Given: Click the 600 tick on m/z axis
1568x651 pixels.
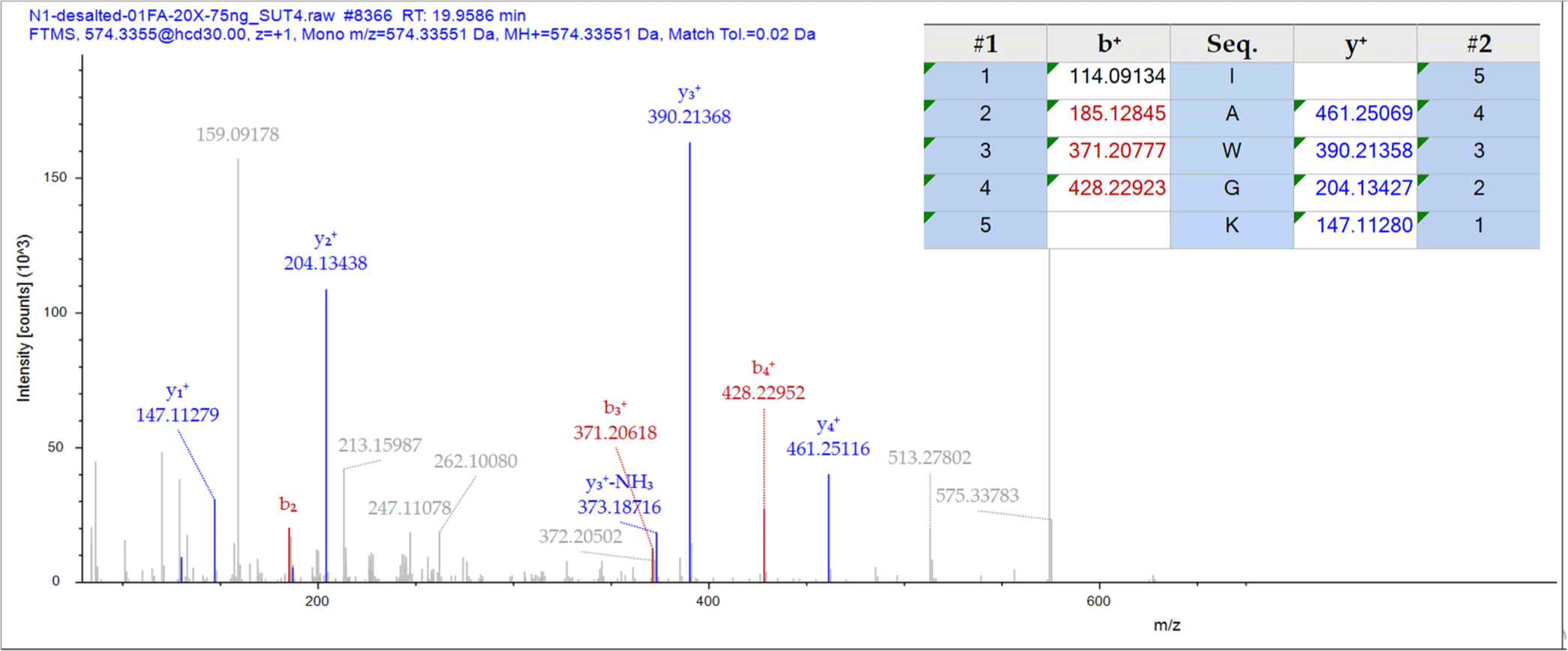Looking at the screenshot, I should coord(1098,601).
